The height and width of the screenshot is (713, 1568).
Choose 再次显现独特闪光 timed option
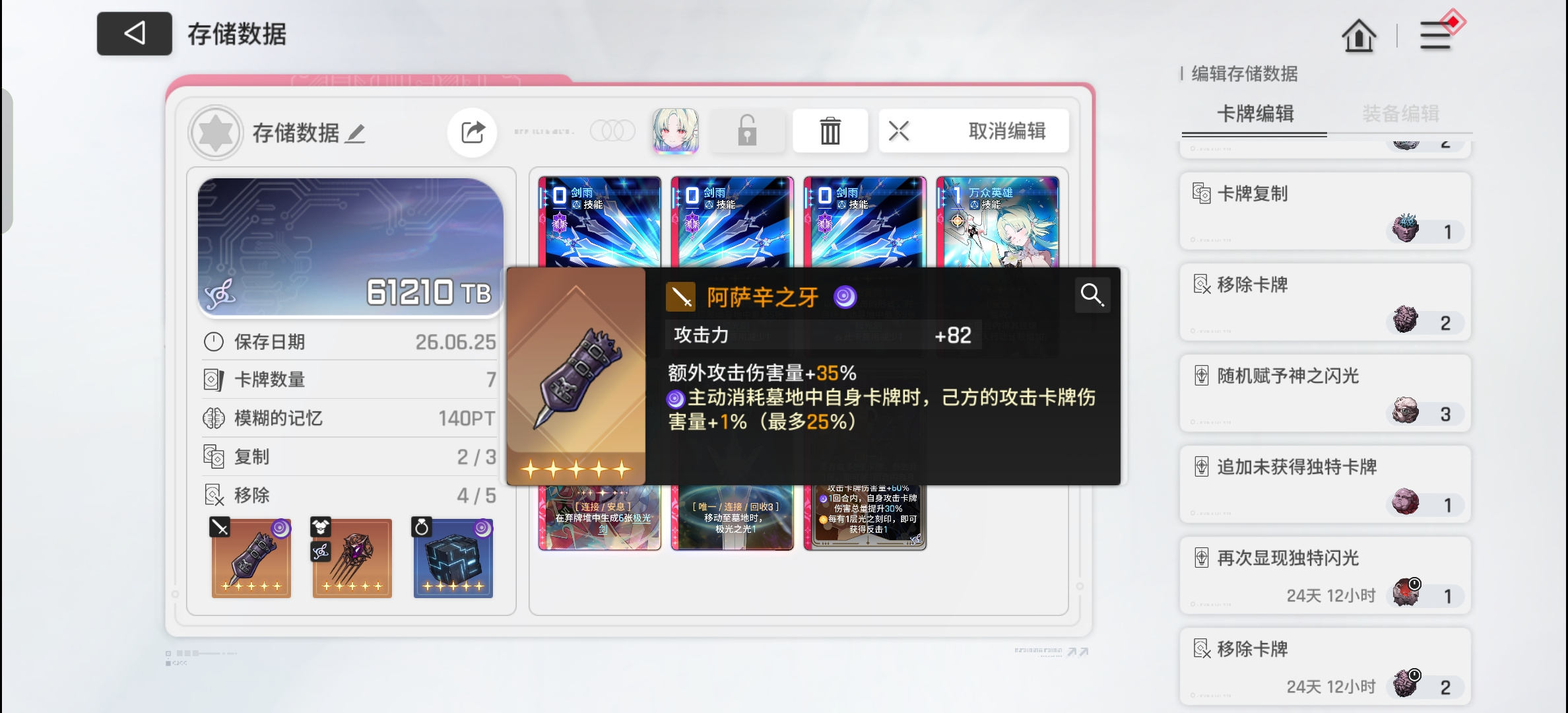(x=1325, y=576)
